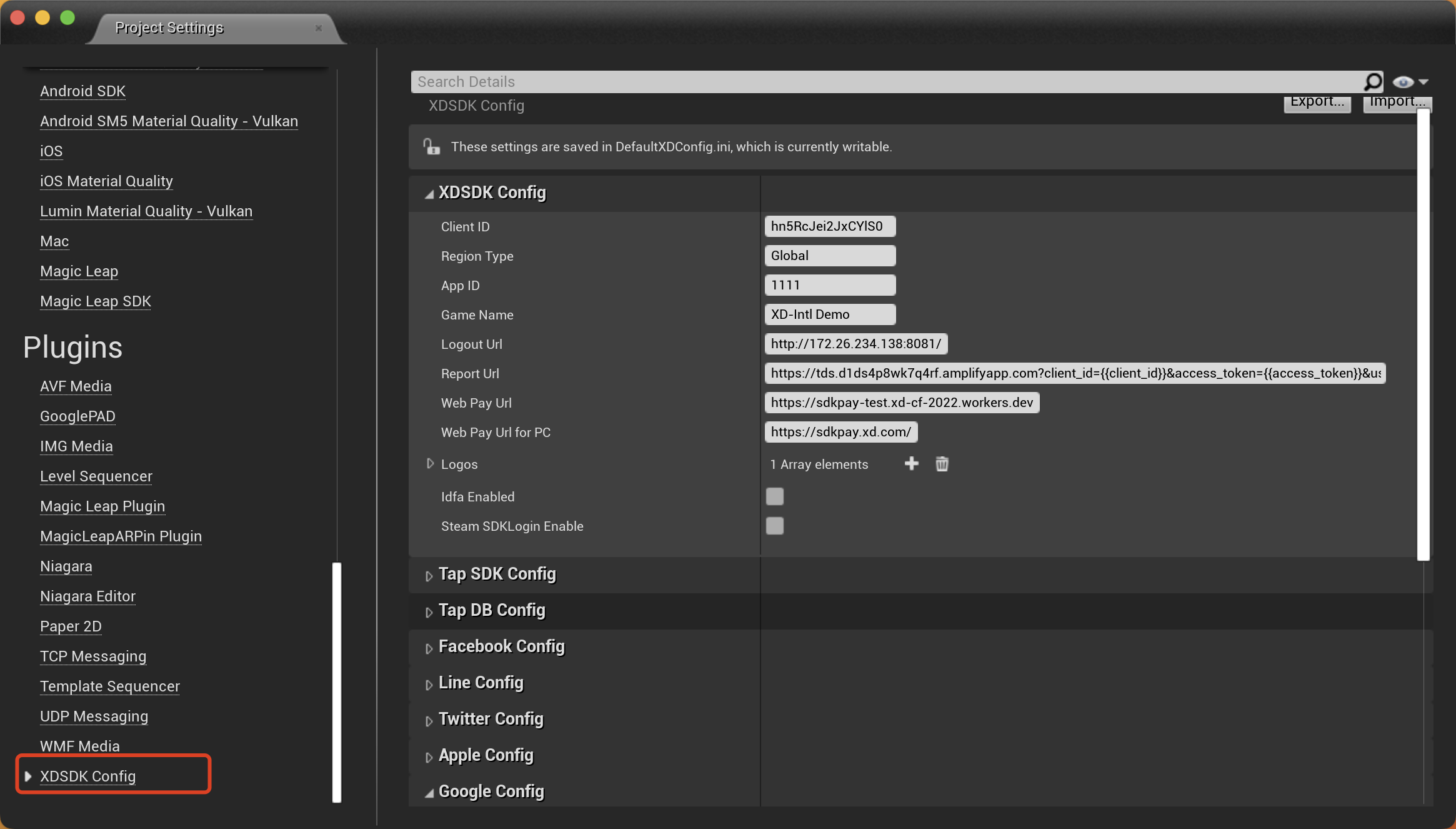Open Niagara plugin settings
The height and width of the screenshot is (829, 1456).
(66, 566)
